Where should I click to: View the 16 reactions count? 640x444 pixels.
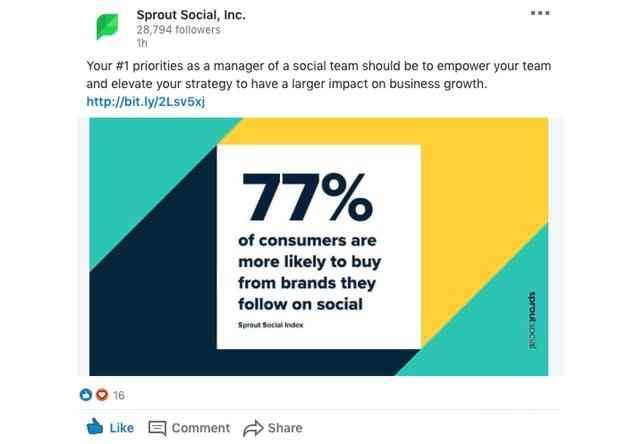(x=119, y=395)
